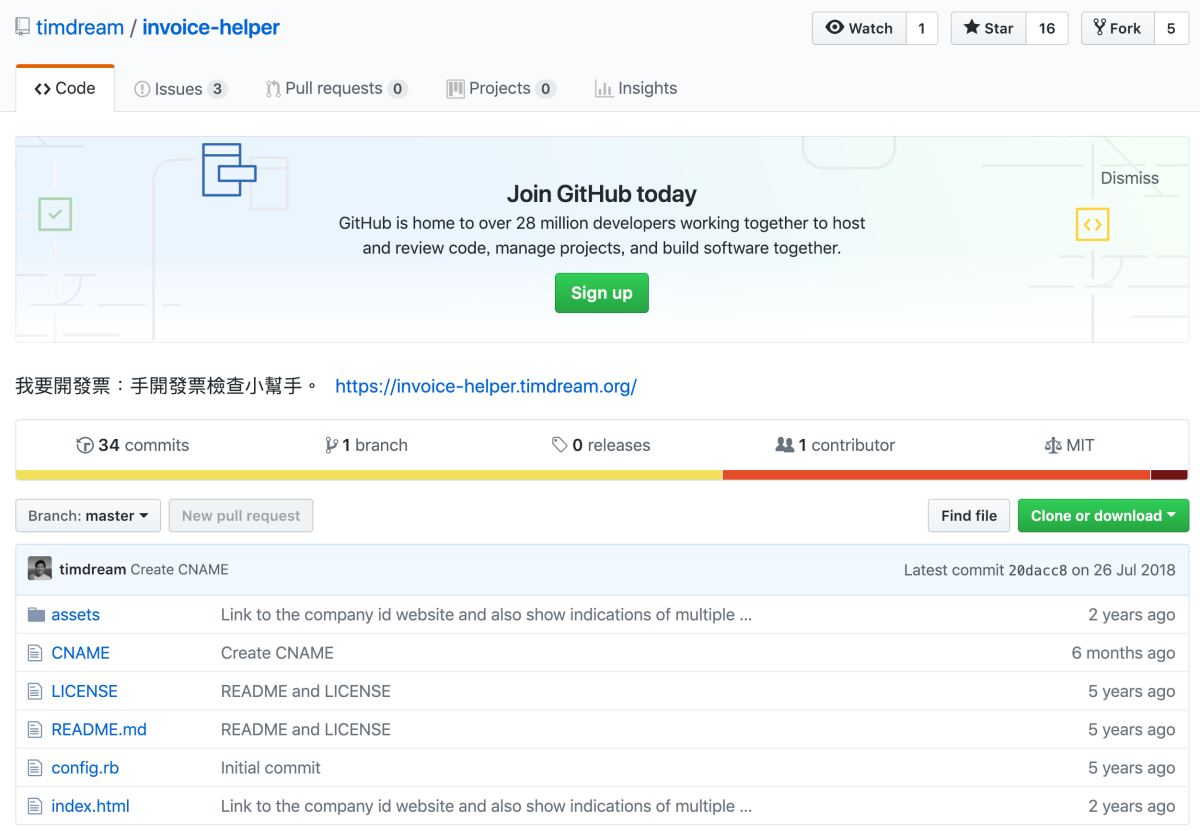Open the index.html file
This screenshot has height=831, width=1200.
91,806
